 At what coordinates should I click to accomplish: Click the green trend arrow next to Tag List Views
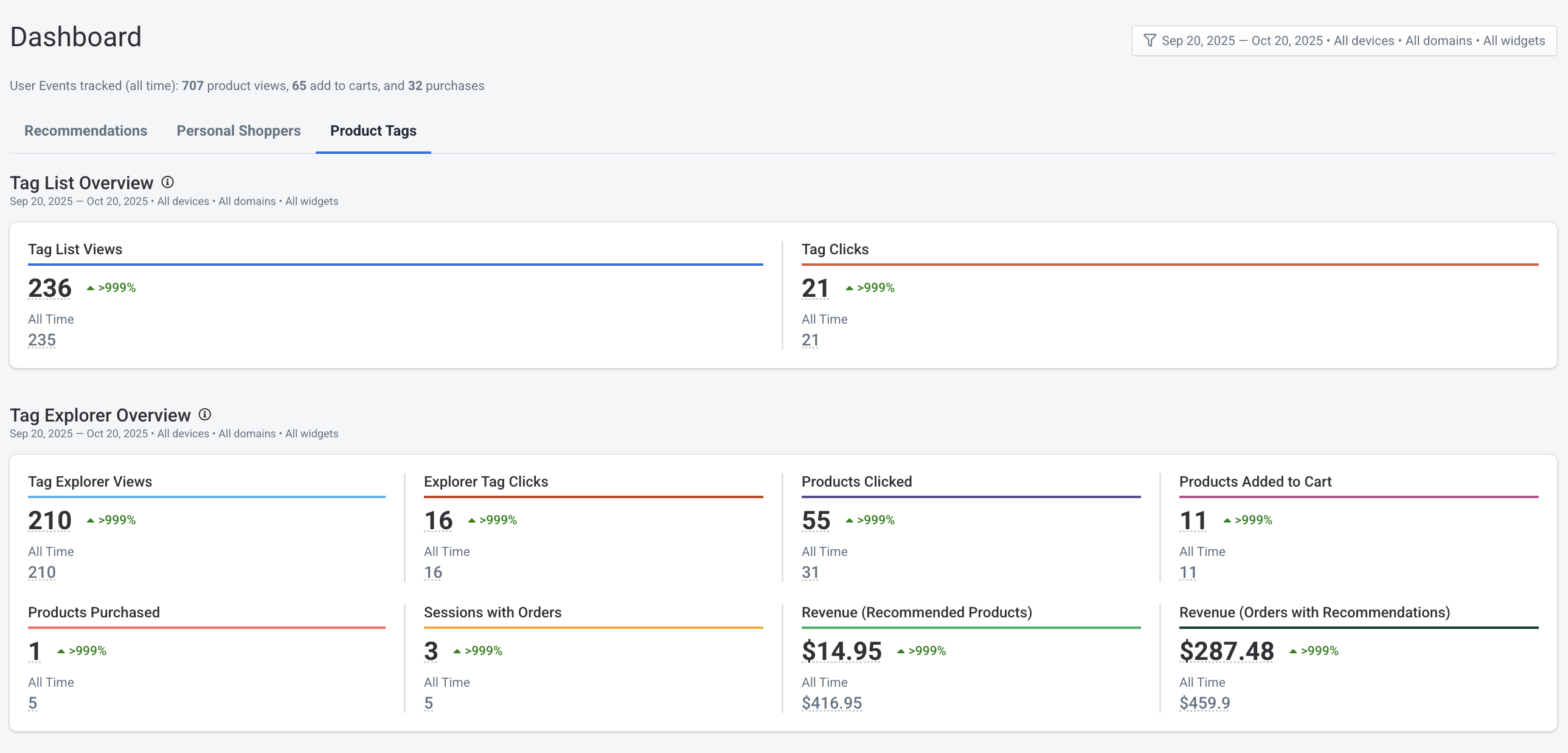pos(90,287)
